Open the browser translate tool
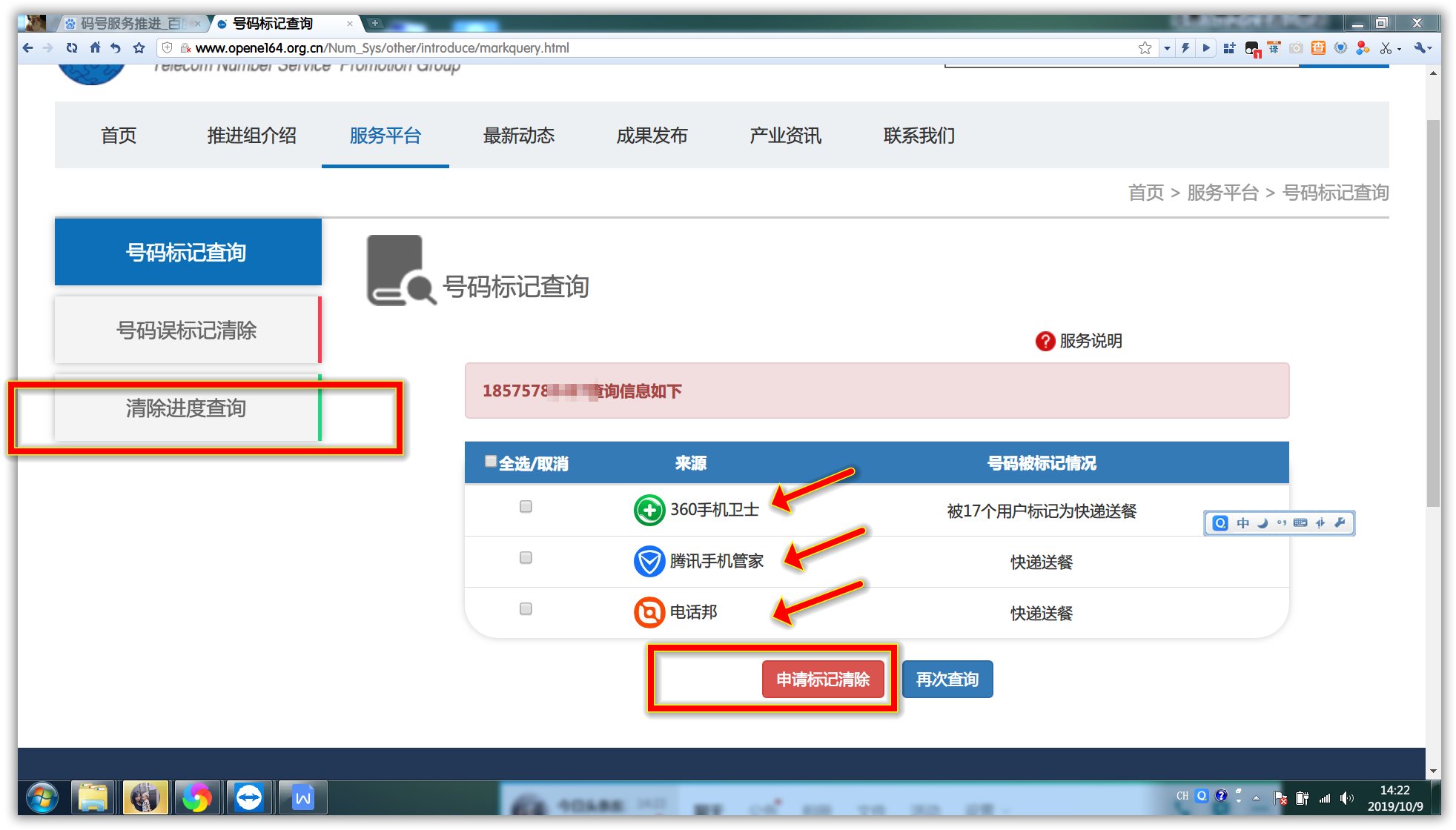This screenshot has width=1456, height=830. (x=1273, y=47)
